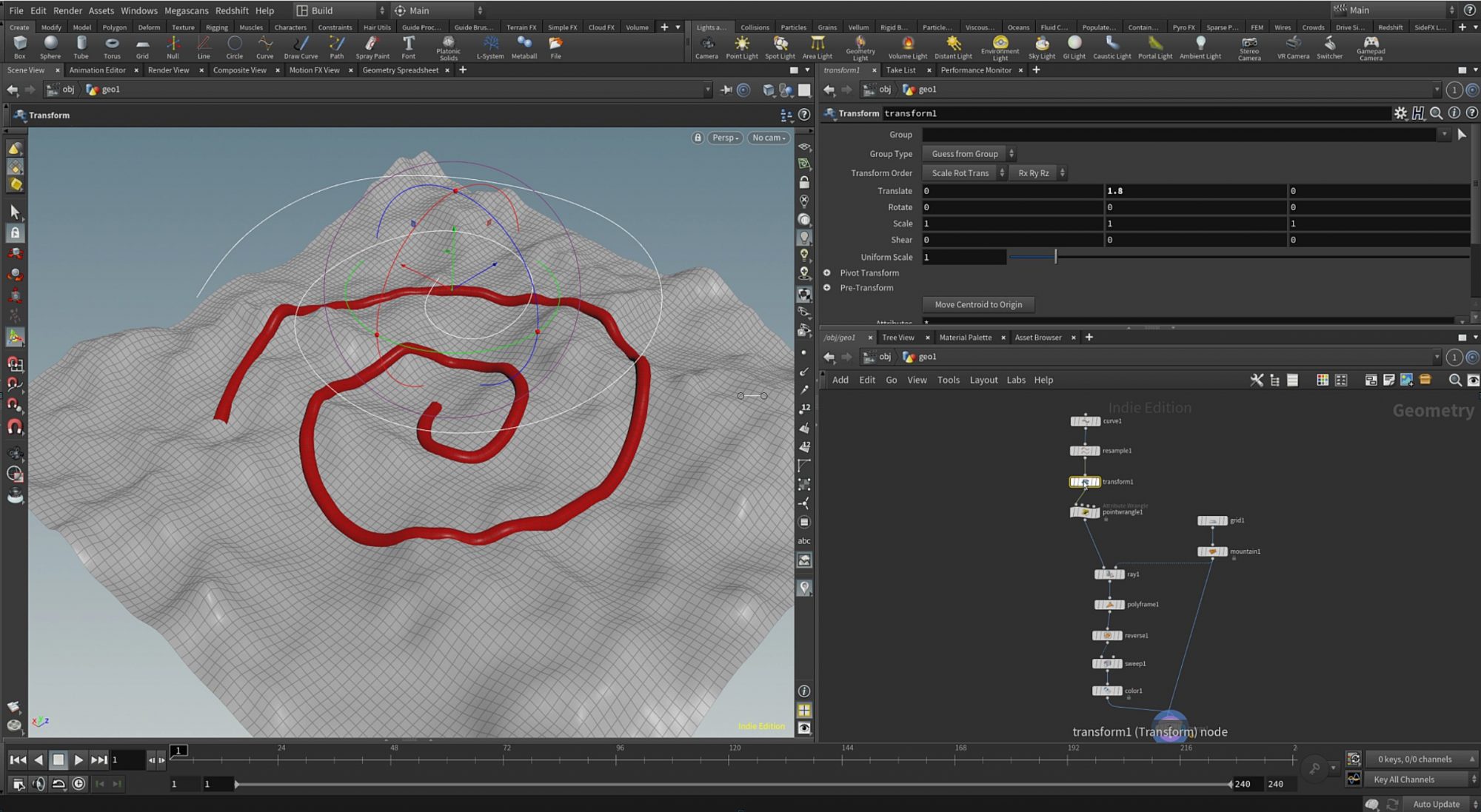1481x812 pixels.
Task: Create a Torus from the shelf
Action: pyautogui.click(x=112, y=47)
